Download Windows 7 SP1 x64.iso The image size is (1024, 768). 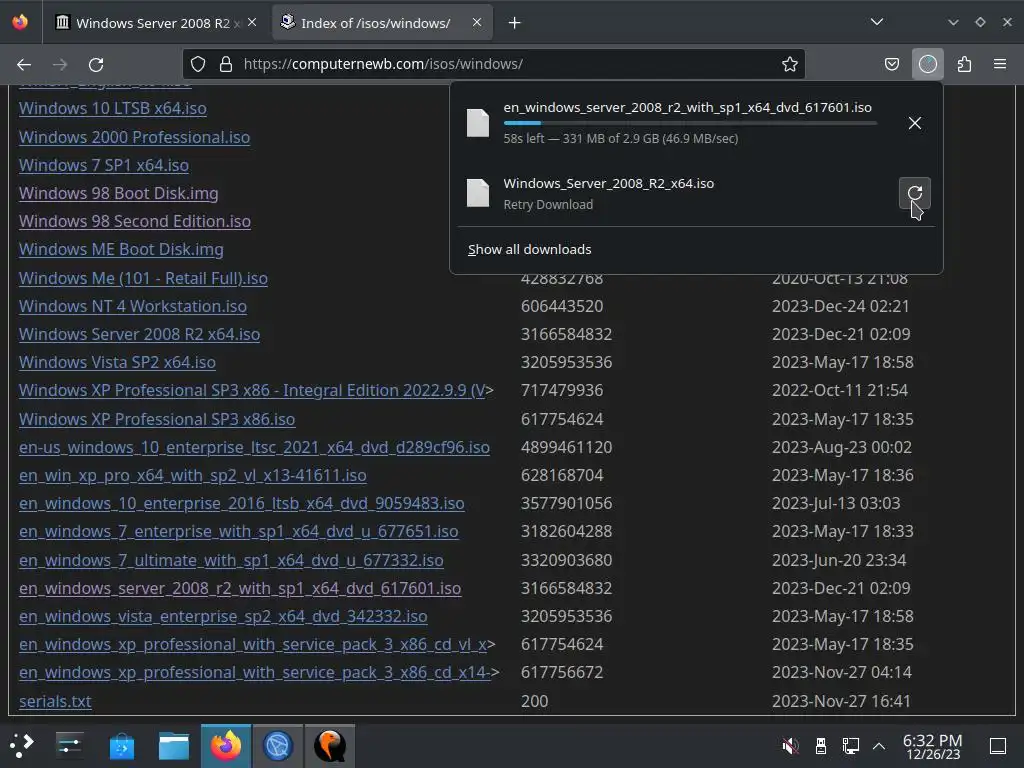pyautogui.click(x=104, y=165)
